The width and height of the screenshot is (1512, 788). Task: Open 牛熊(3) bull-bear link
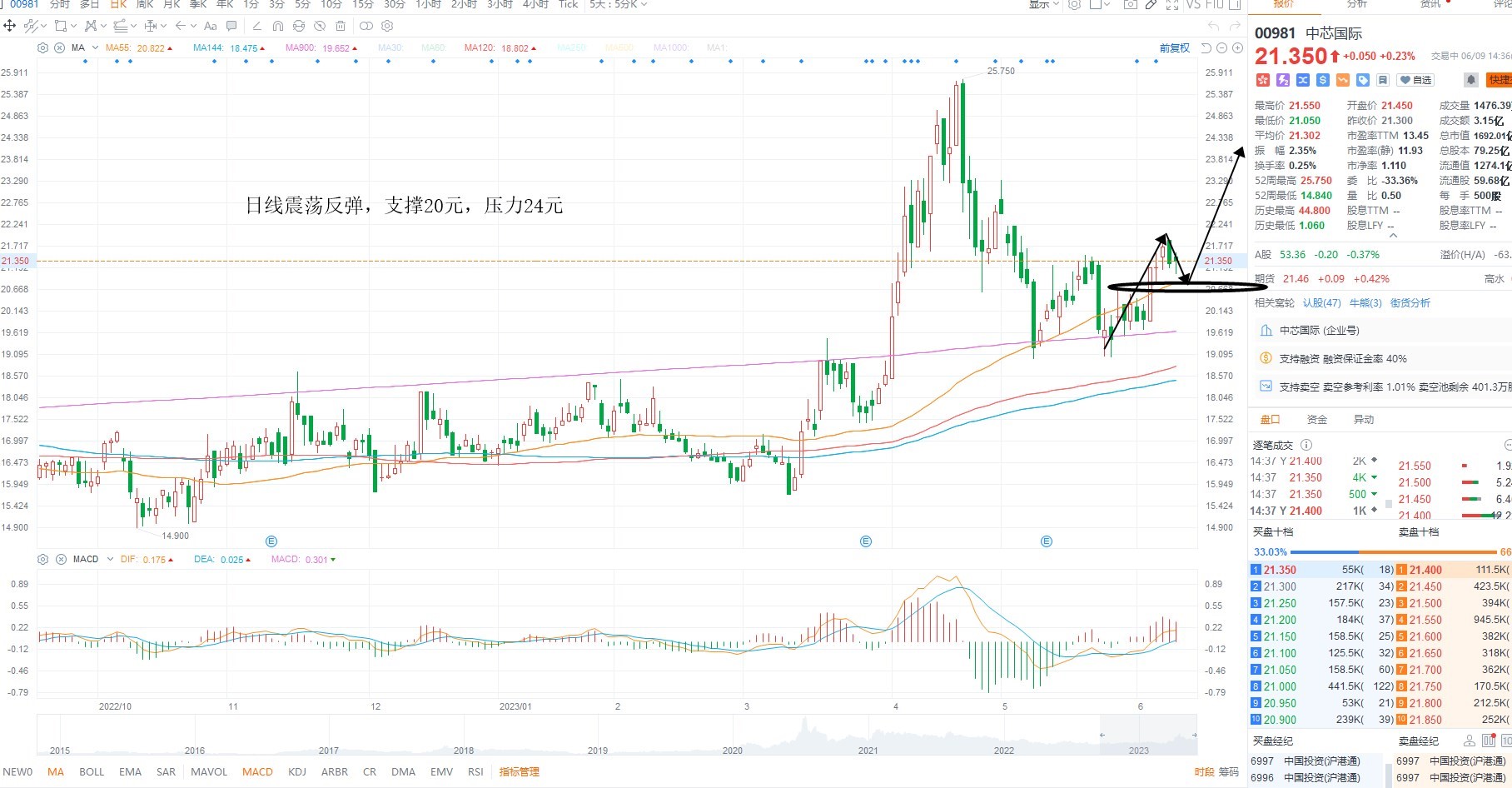pyautogui.click(x=1365, y=302)
